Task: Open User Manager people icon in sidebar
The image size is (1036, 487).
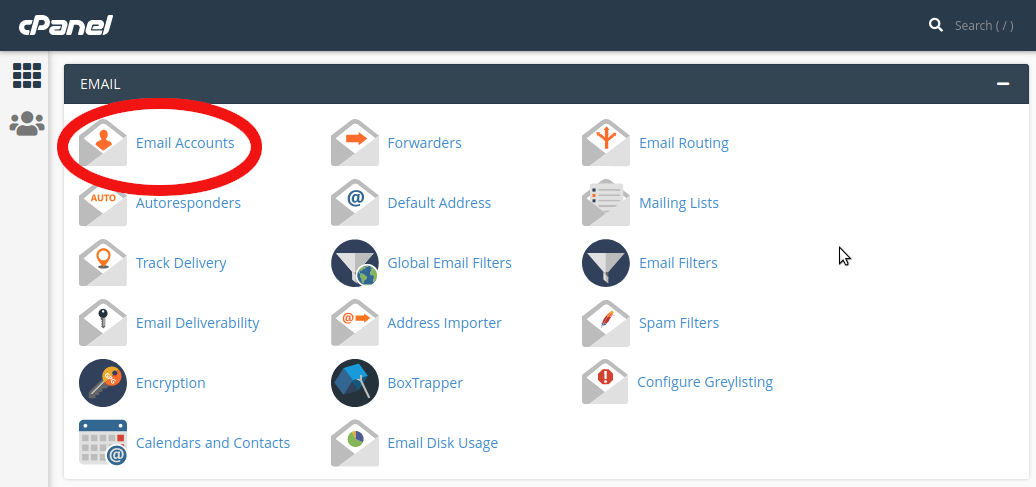Action: (27, 124)
